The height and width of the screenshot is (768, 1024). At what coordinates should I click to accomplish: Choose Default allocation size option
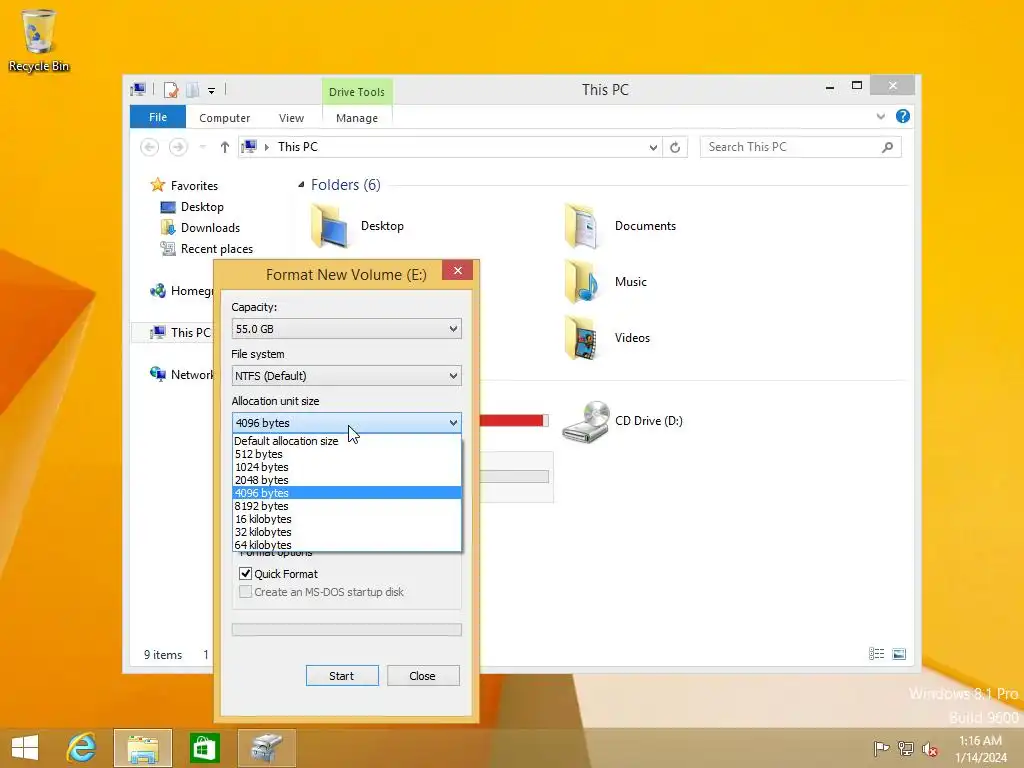[347, 441]
